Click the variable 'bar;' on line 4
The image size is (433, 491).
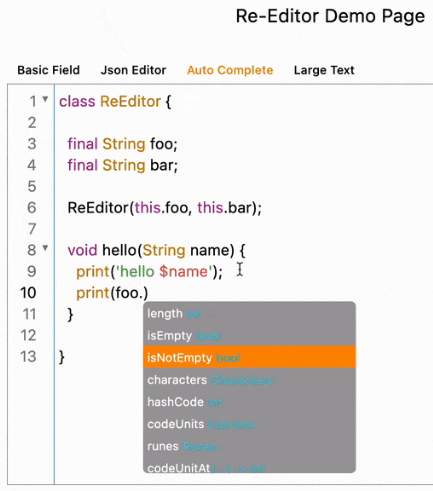[164, 165]
